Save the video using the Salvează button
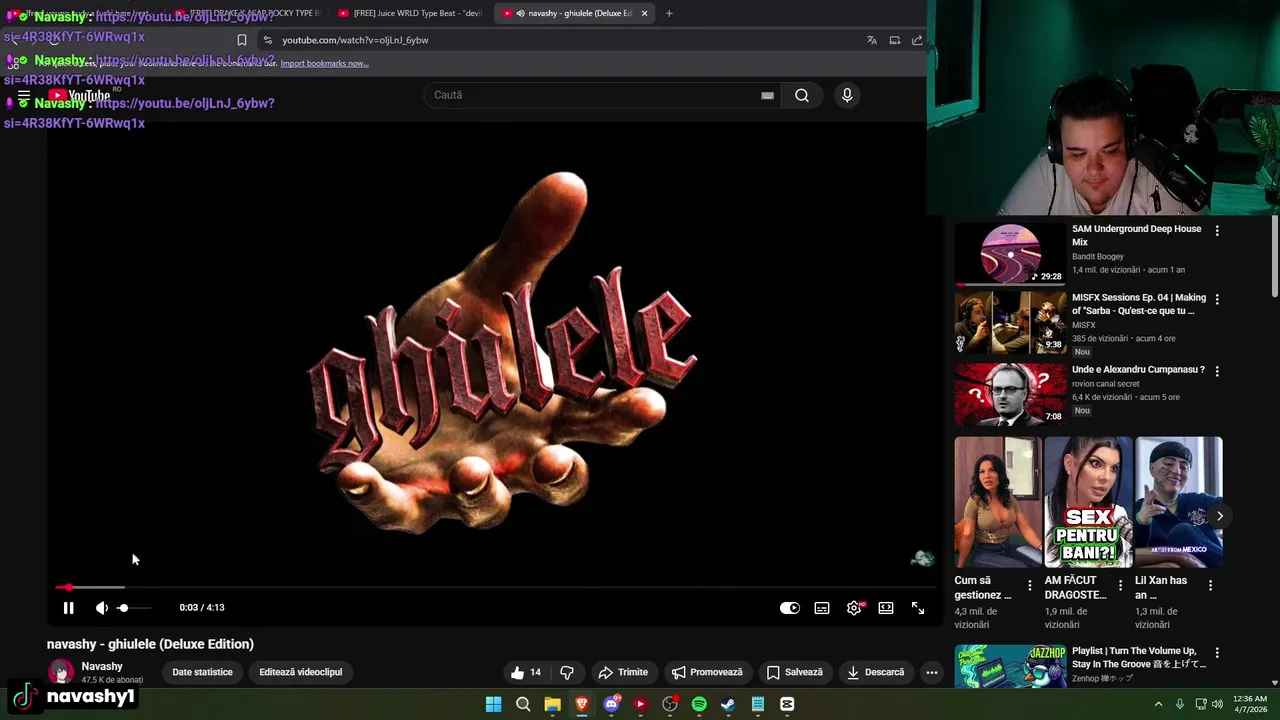This screenshot has height=720, width=1280. point(794,672)
